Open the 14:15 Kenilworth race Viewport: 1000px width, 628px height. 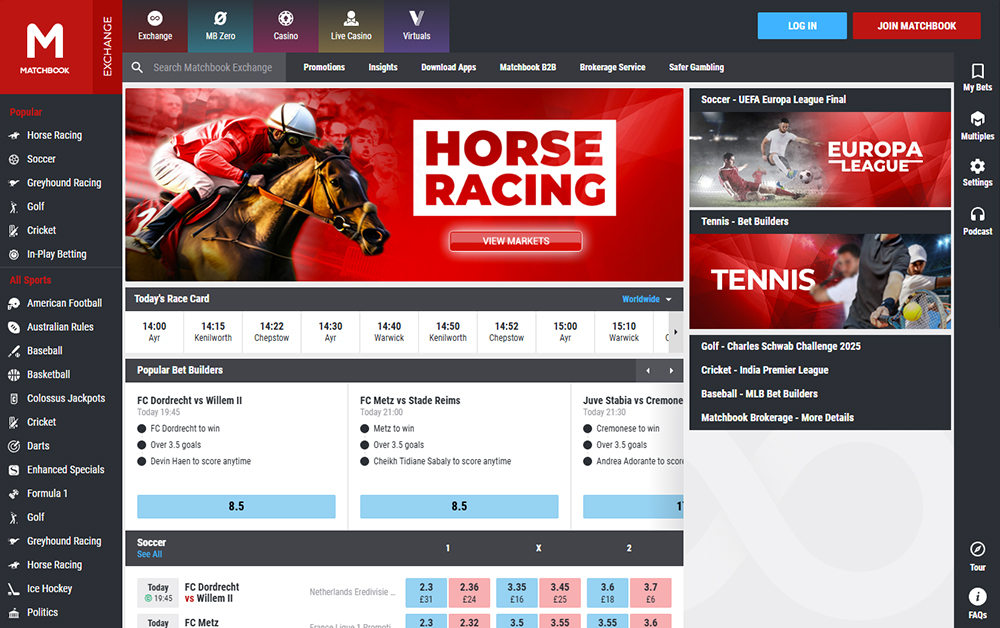(213, 332)
